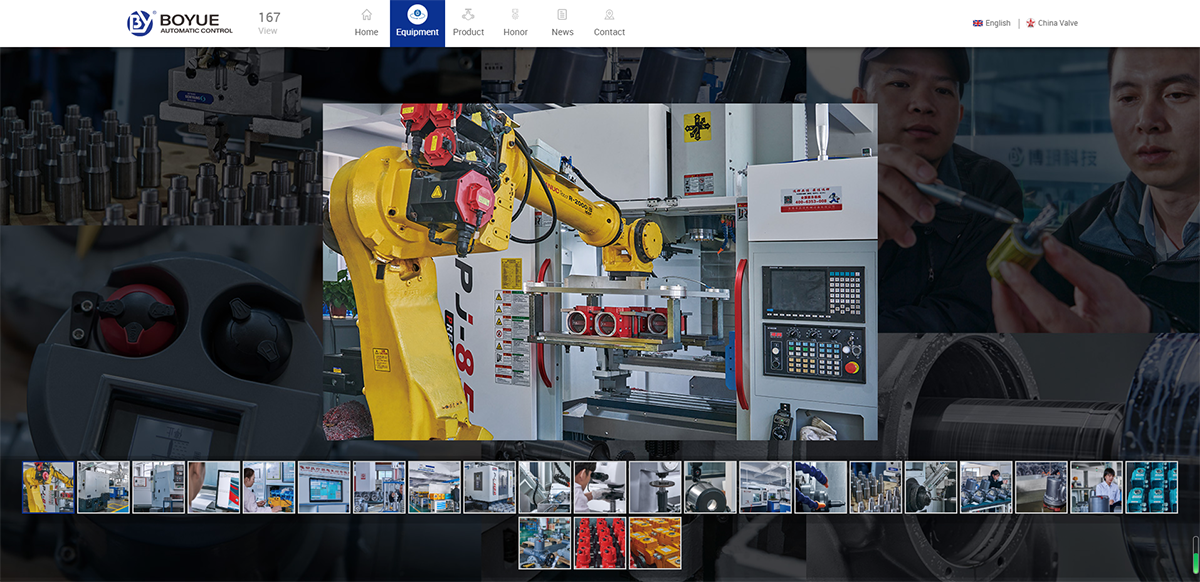Go to the Contact page

click(609, 23)
